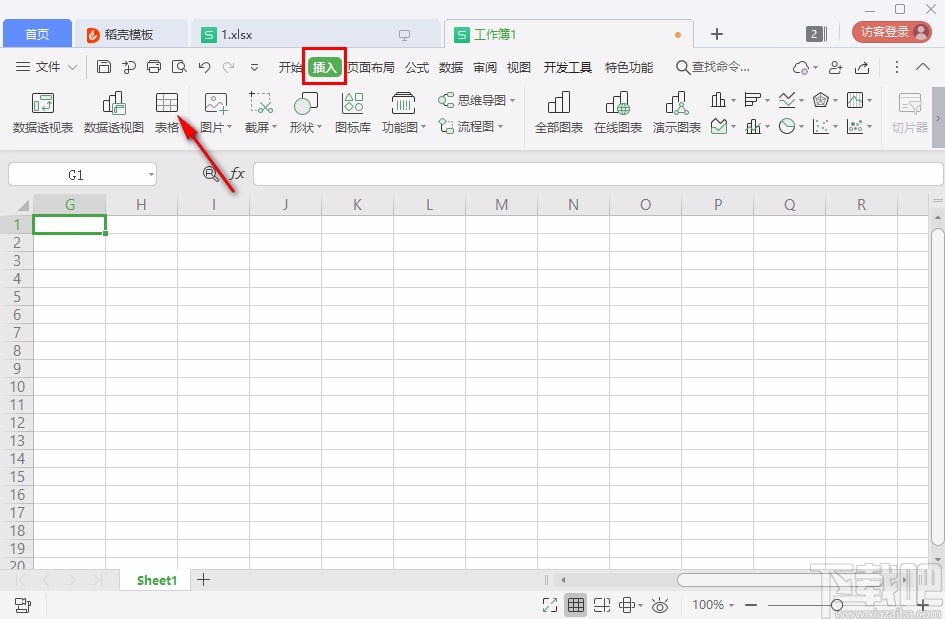Screen dimensions: 945x619
Task: Insert a 思维导图 mind map
Action: [x=475, y=99]
